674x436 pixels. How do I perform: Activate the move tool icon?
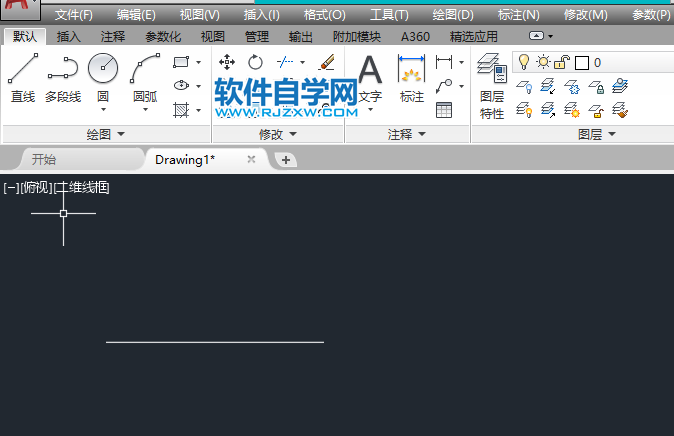(x=227, y=62)
